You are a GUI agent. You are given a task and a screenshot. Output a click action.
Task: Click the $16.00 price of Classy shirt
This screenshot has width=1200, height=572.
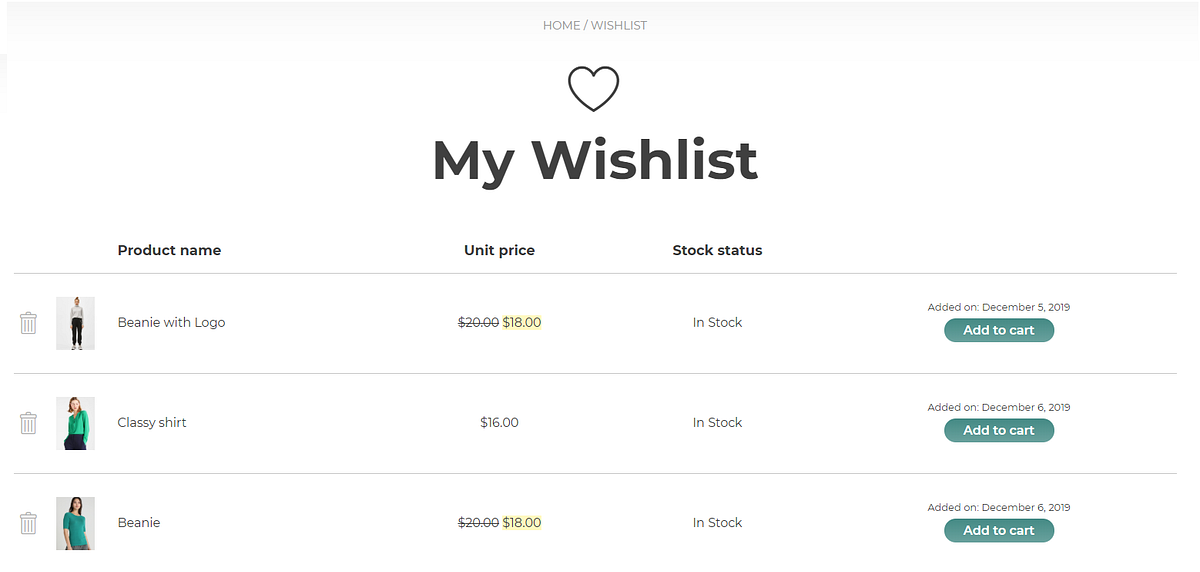[499, 422]
